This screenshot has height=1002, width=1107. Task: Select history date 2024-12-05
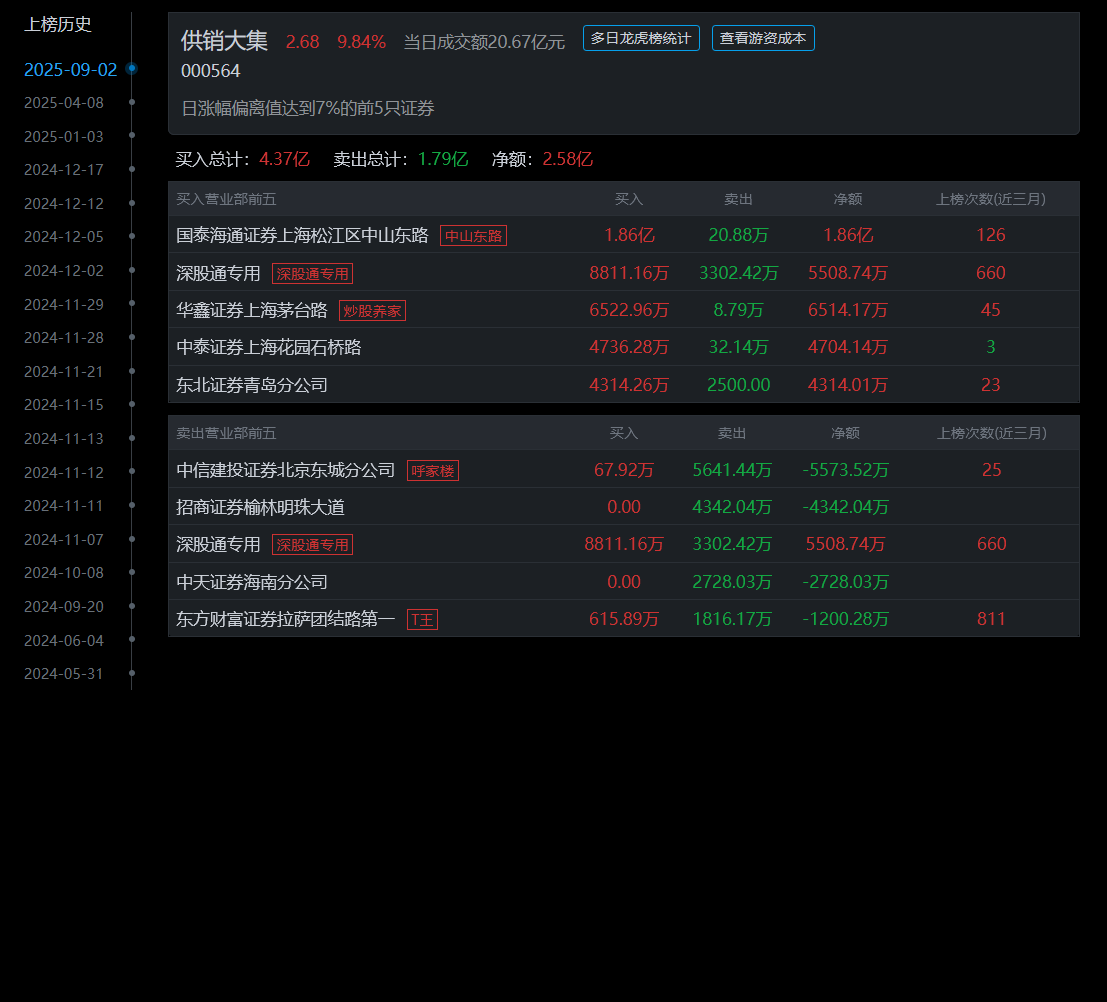coord(64,237)
